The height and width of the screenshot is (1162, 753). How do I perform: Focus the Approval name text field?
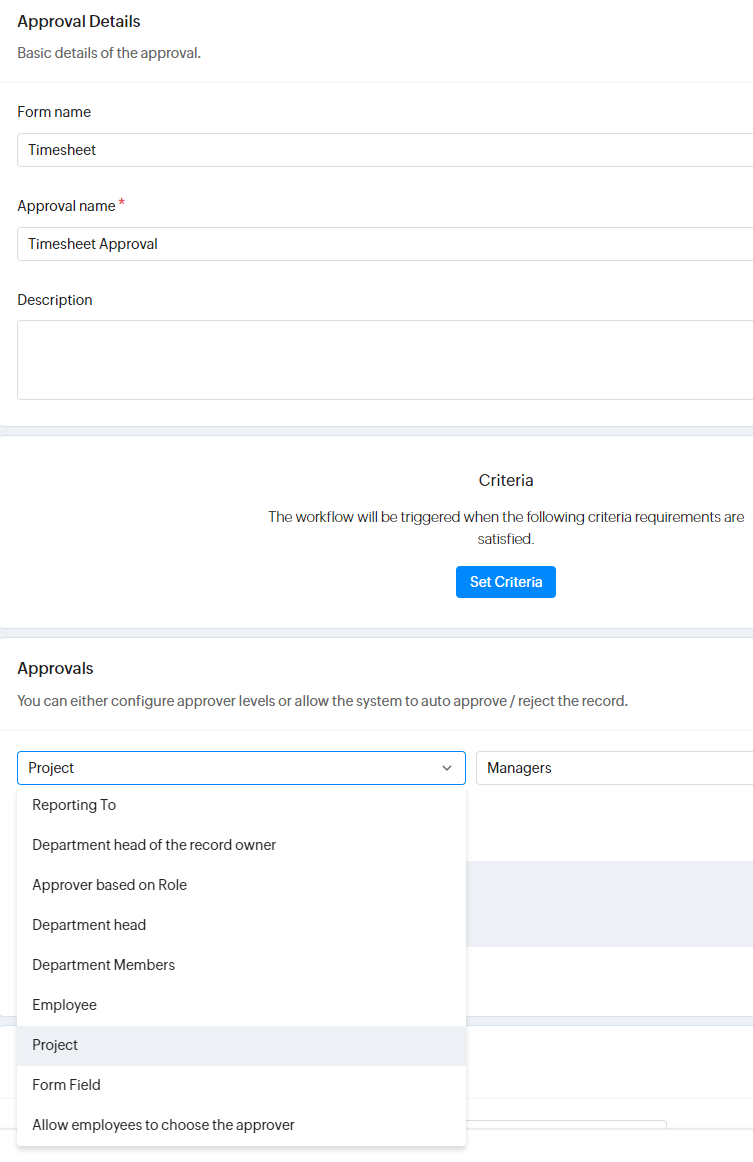point(385,244)
